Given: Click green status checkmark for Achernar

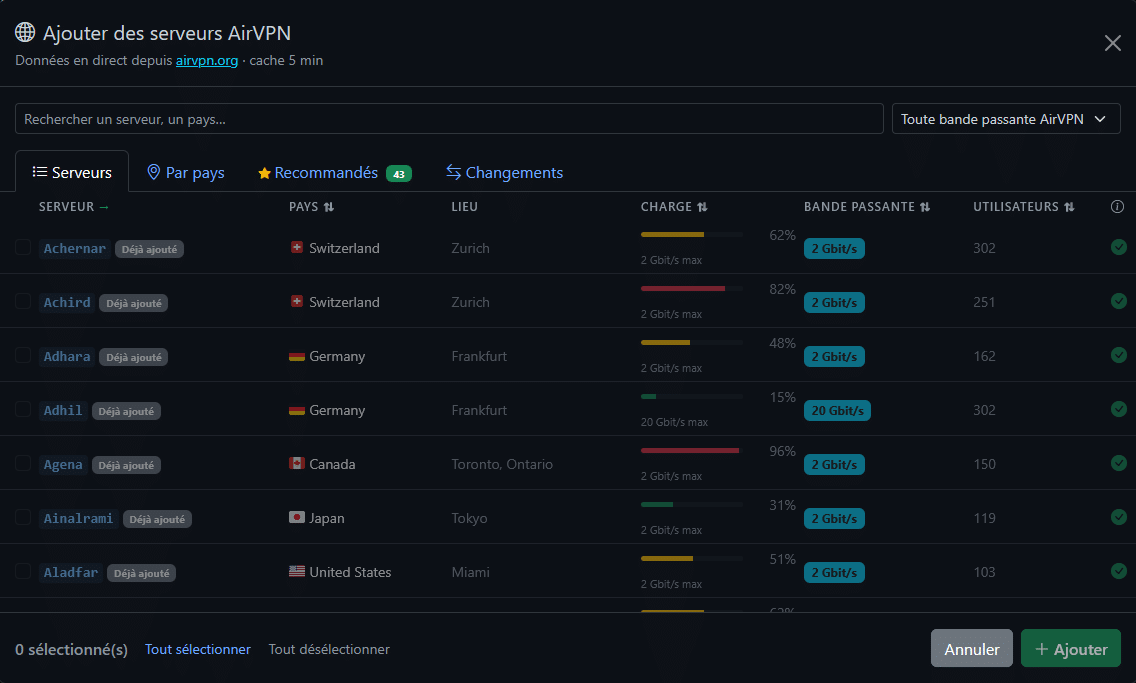Looking at the screenshot, I should coord(1119,247).
